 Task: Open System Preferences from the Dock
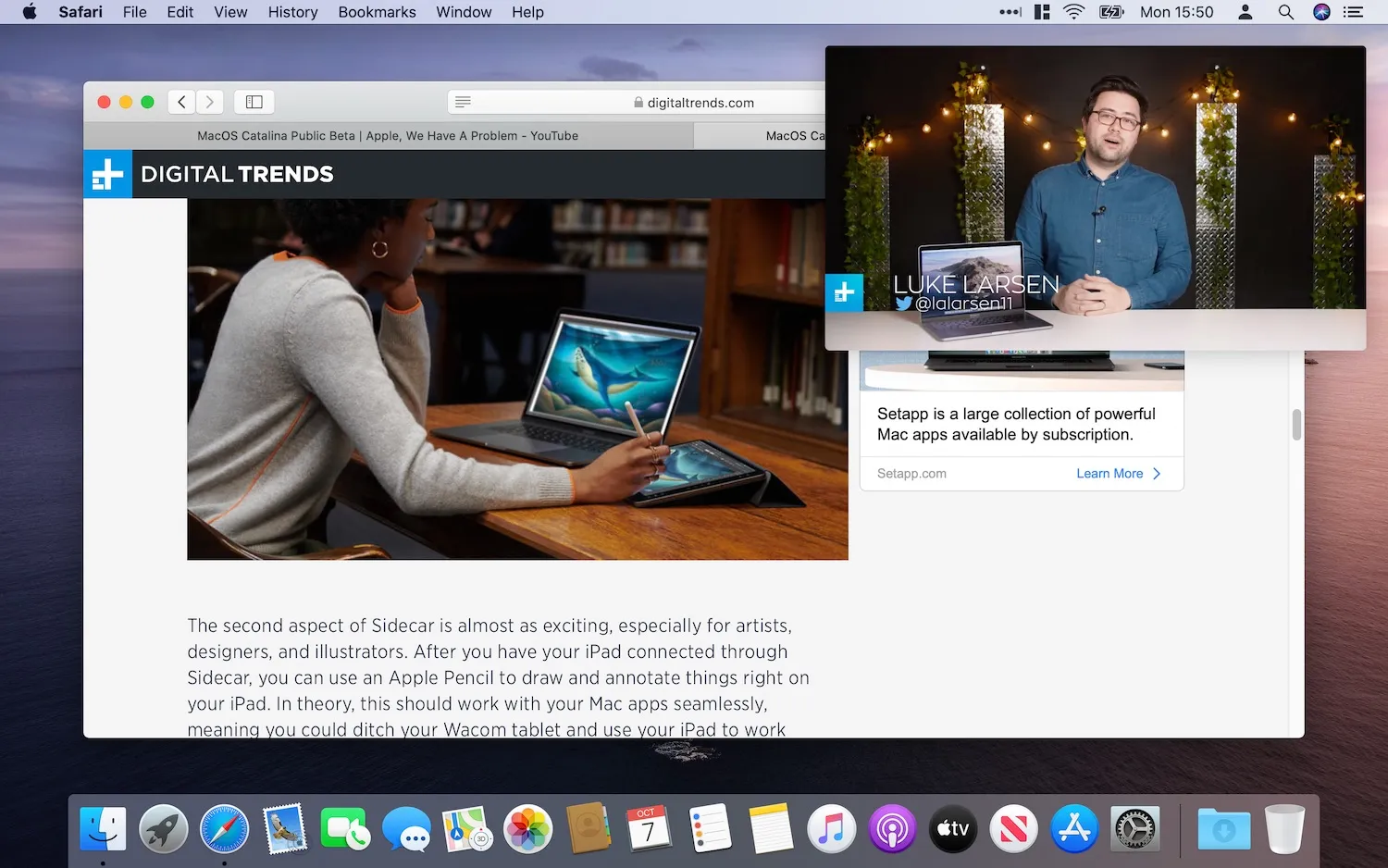1135,829
